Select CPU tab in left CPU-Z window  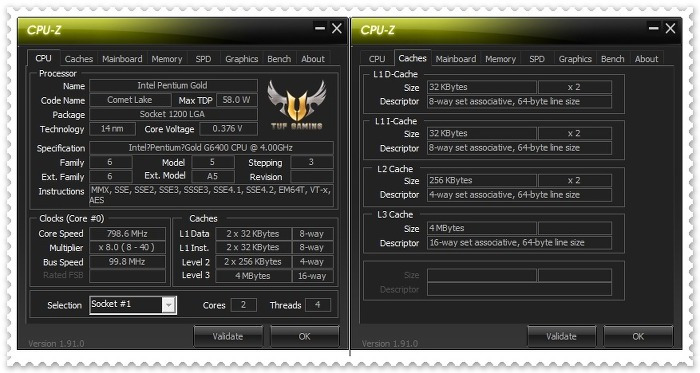click(x=43, y=58)
